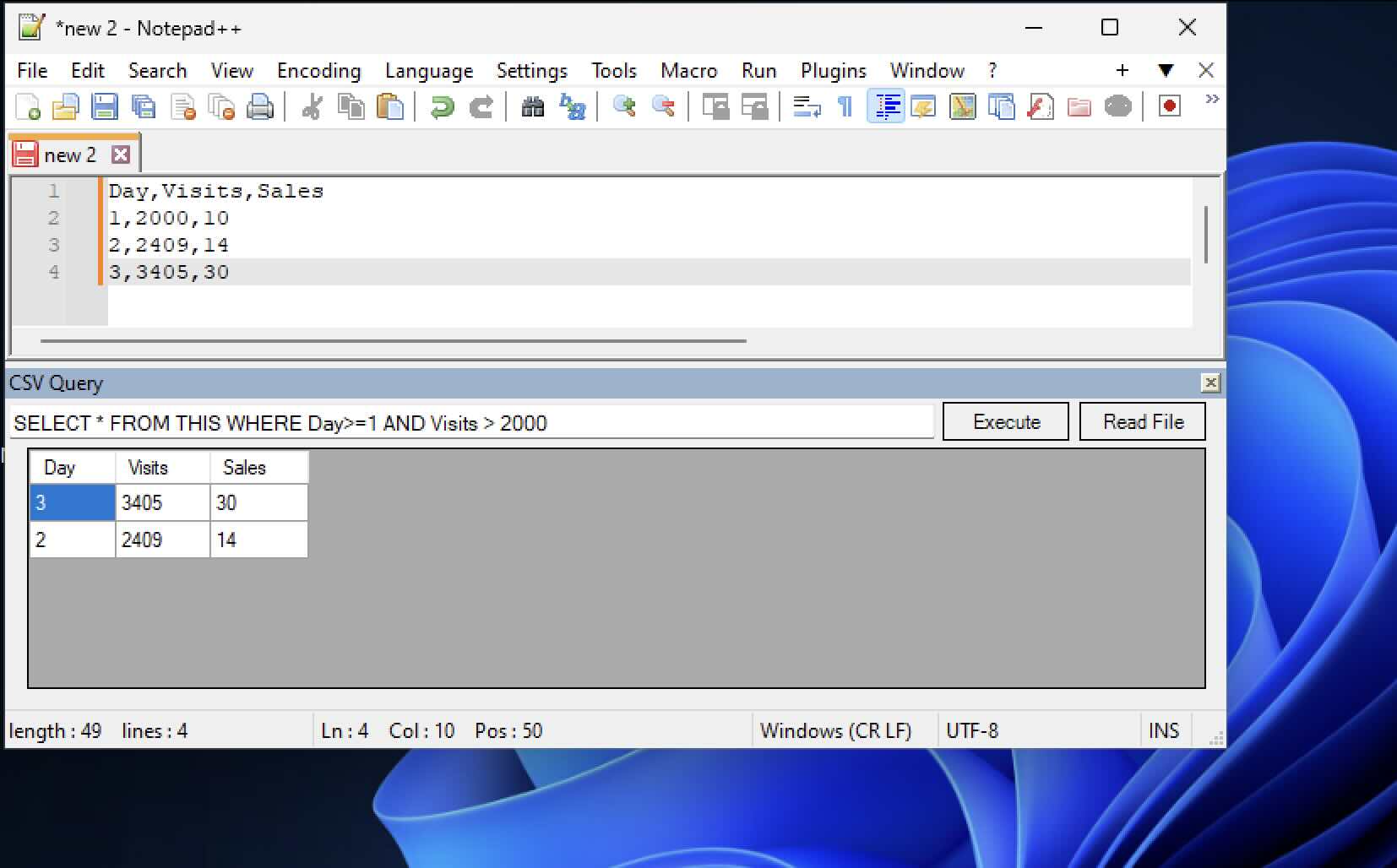This screenshot has width=1397, height=868.
Task: Open the Plugins menu
Action: [833, 71]
